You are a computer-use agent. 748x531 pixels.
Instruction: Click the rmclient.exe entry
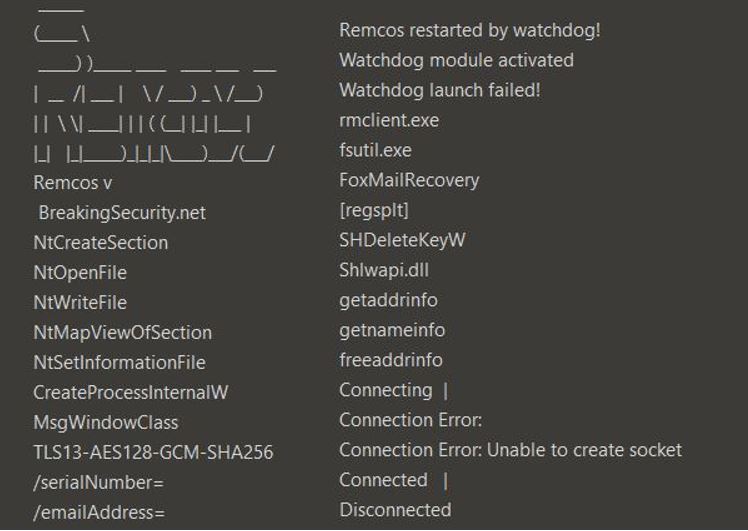click(x=389, y=120)
